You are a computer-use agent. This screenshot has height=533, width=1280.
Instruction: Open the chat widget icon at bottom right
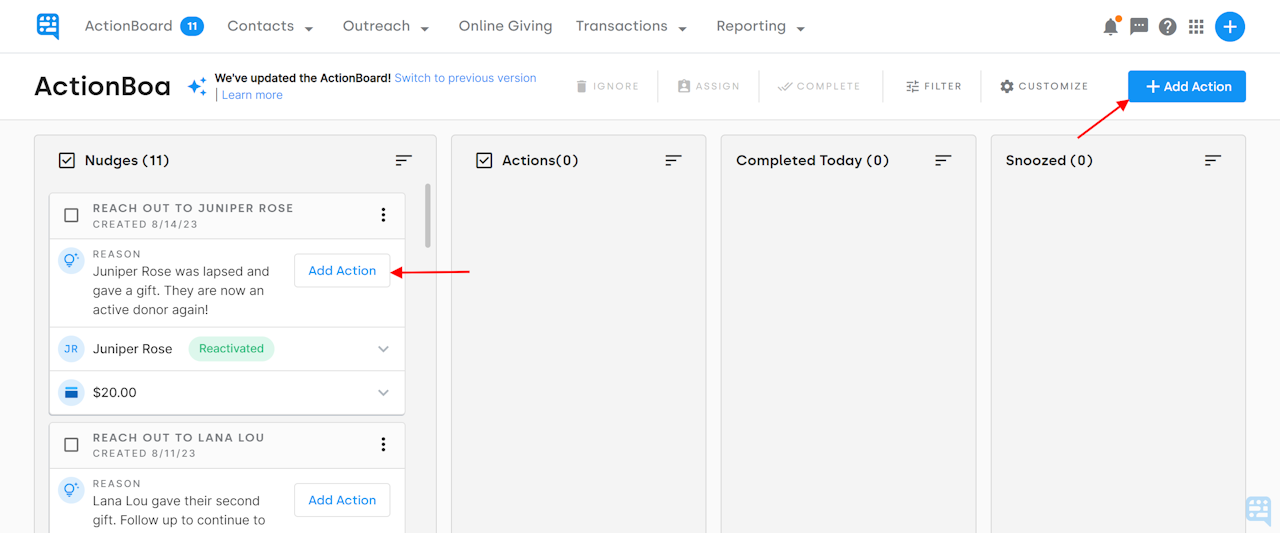(x=1258, y=511)
